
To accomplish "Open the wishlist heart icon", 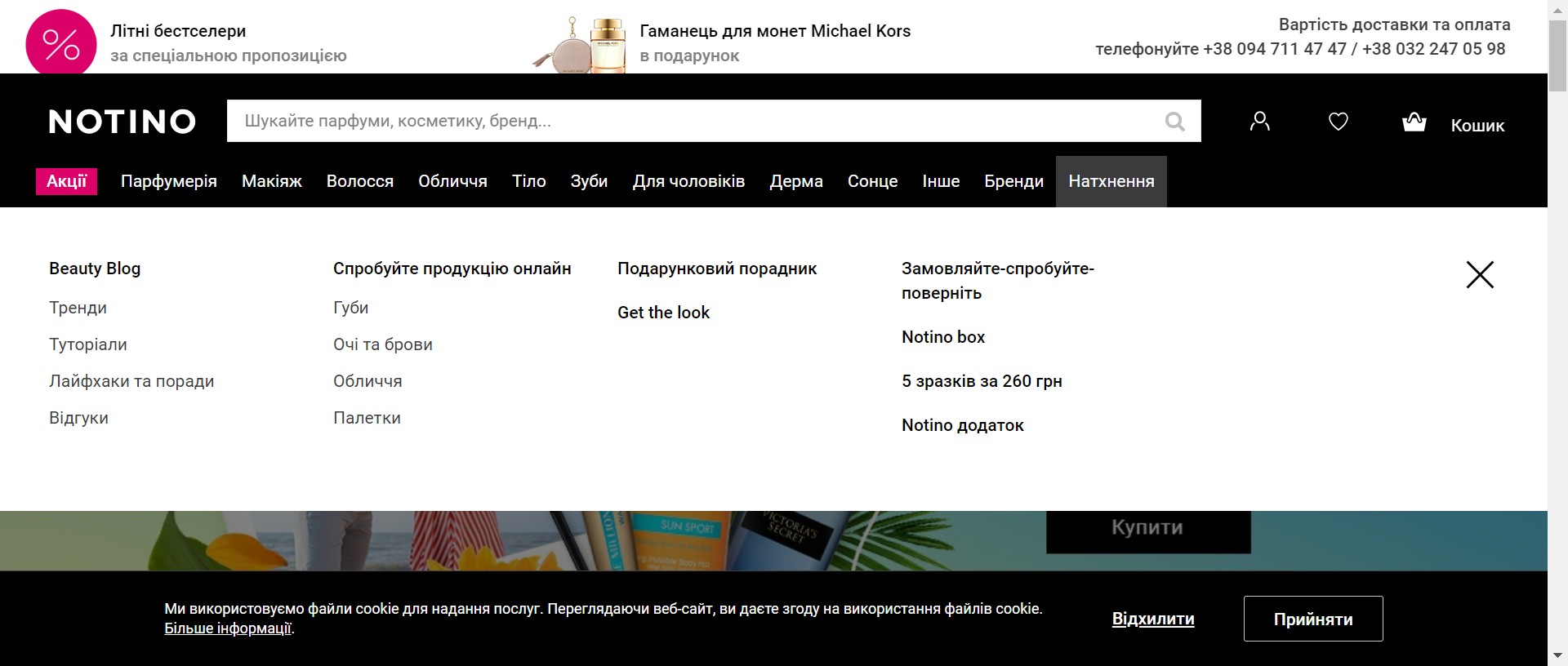I will tap(1338, 122).
